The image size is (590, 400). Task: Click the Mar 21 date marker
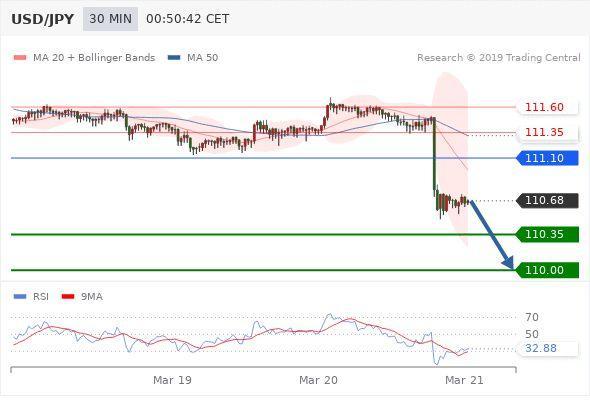point(464,380)
